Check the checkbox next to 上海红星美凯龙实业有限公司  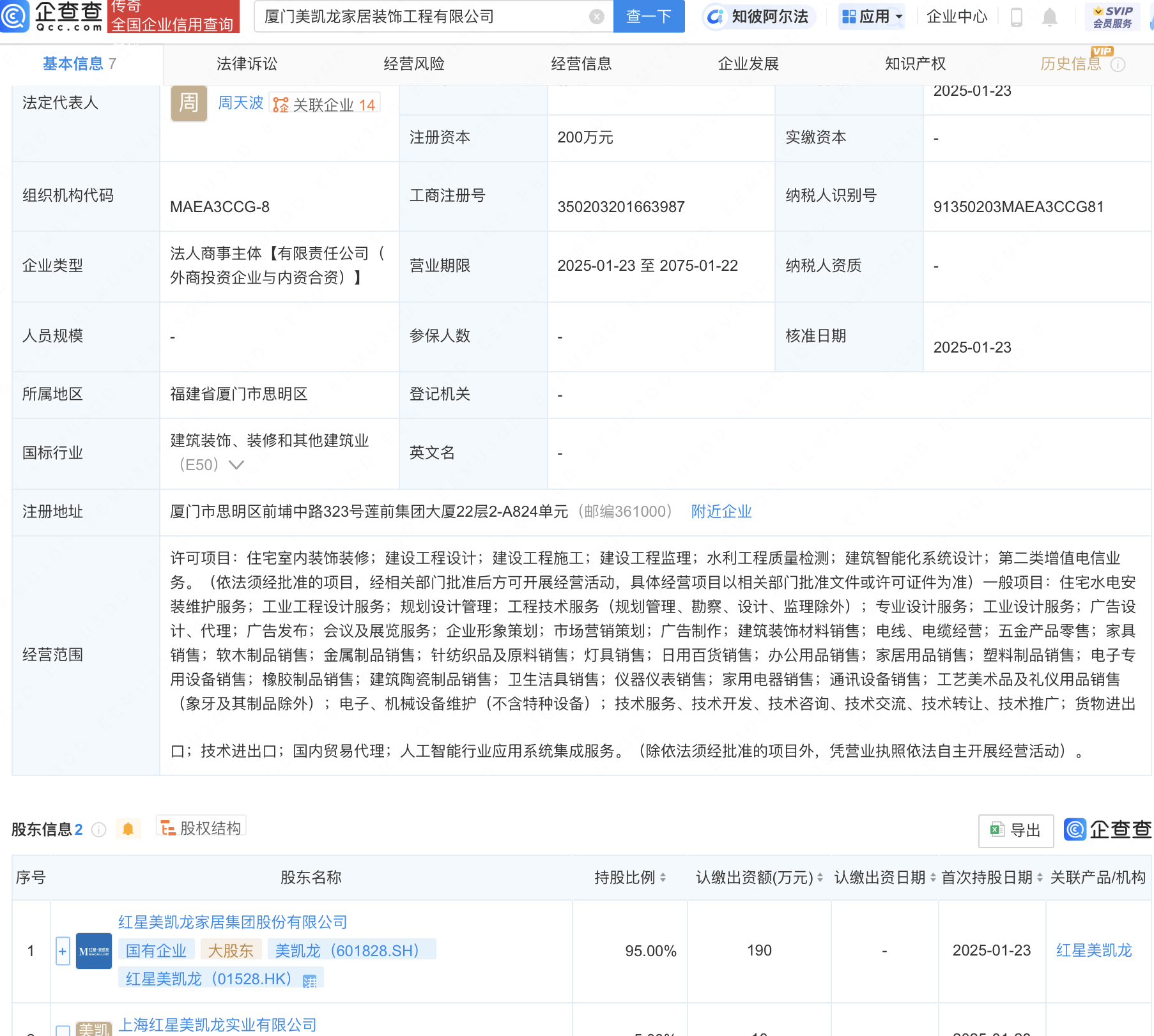click(62, 1027)
